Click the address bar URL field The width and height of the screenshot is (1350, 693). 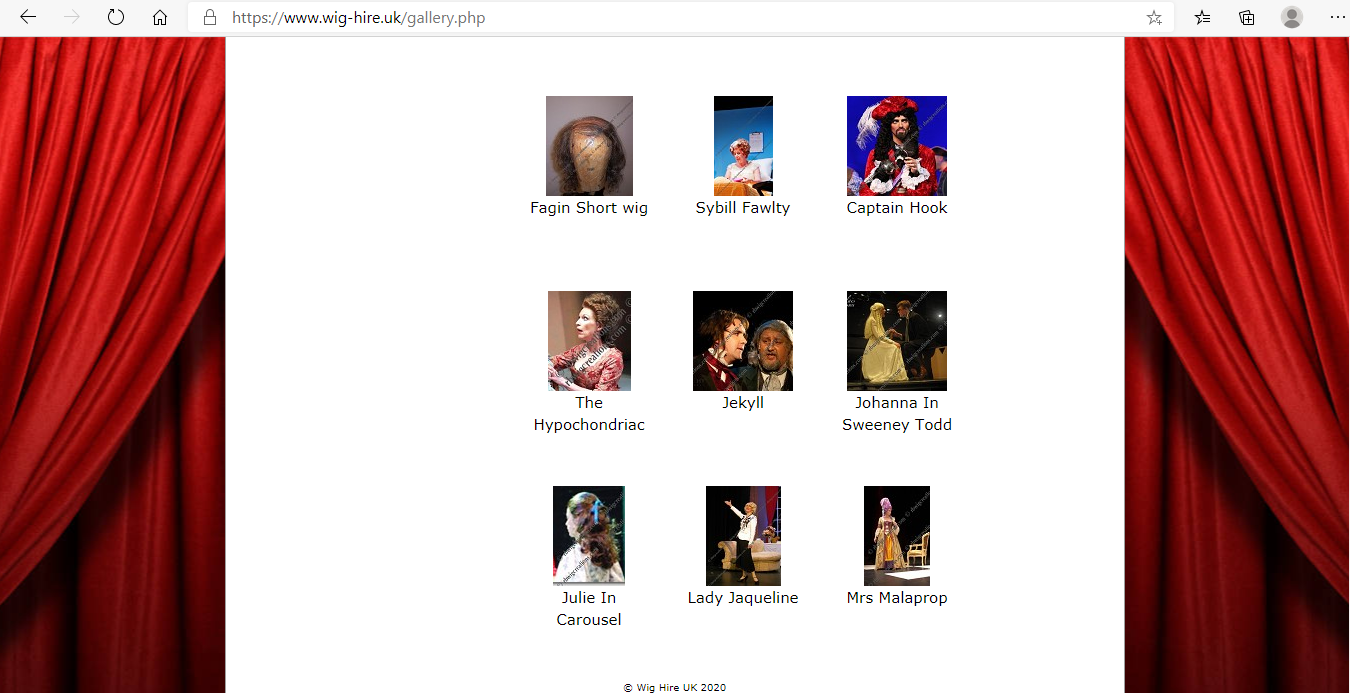click(680, 17)
